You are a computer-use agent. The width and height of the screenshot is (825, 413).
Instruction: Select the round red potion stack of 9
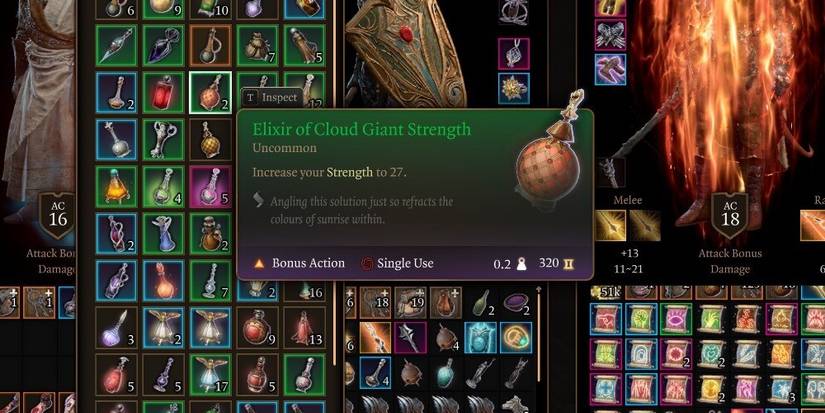[x=257, y=327]
